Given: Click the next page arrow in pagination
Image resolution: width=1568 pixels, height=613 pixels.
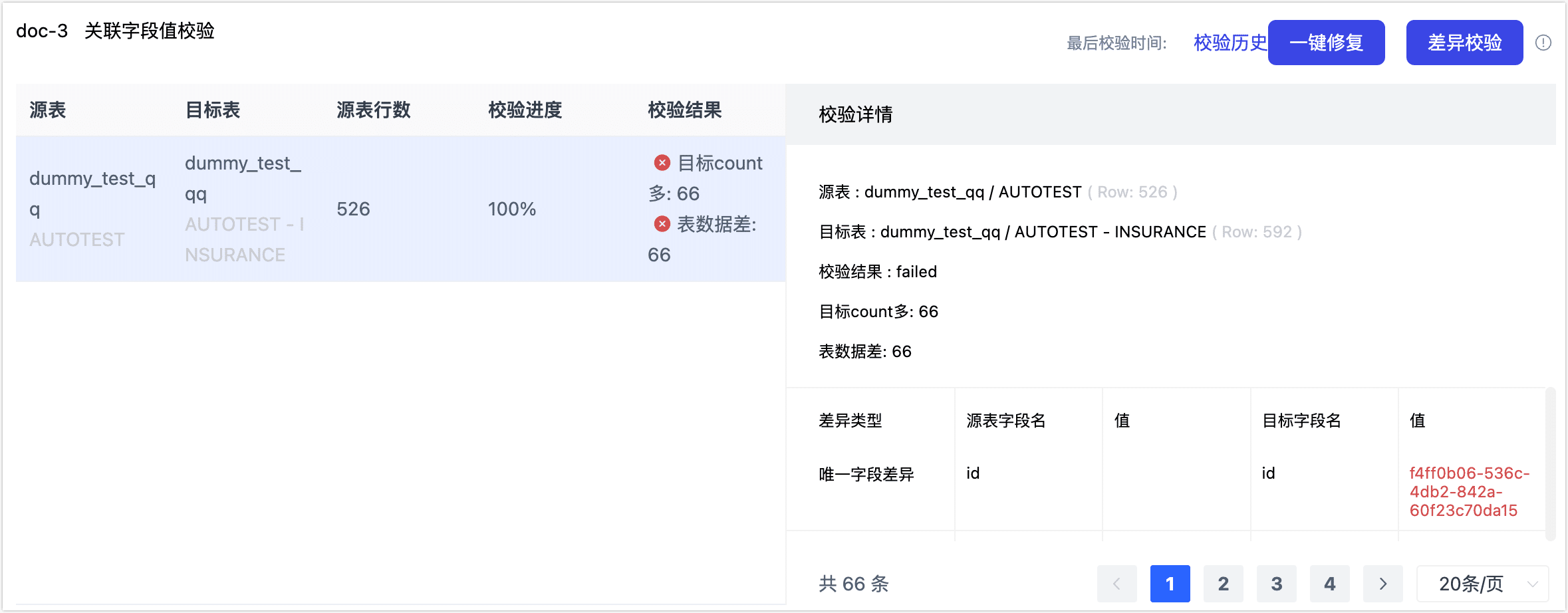Looking at the screenshot, I should (x=1384, y=584).
